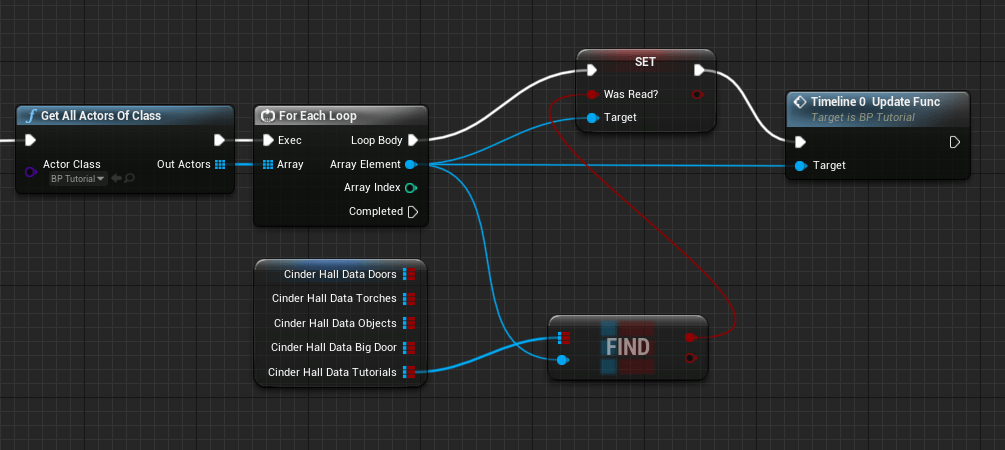Click the Cinder Hall Data Tutorials output pin

click(x=409, y=372)
